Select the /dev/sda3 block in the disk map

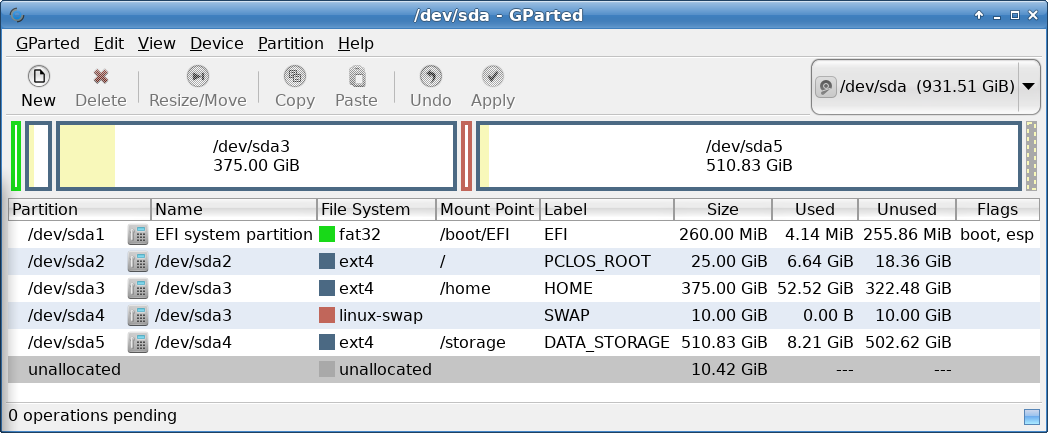pos(256,156)
